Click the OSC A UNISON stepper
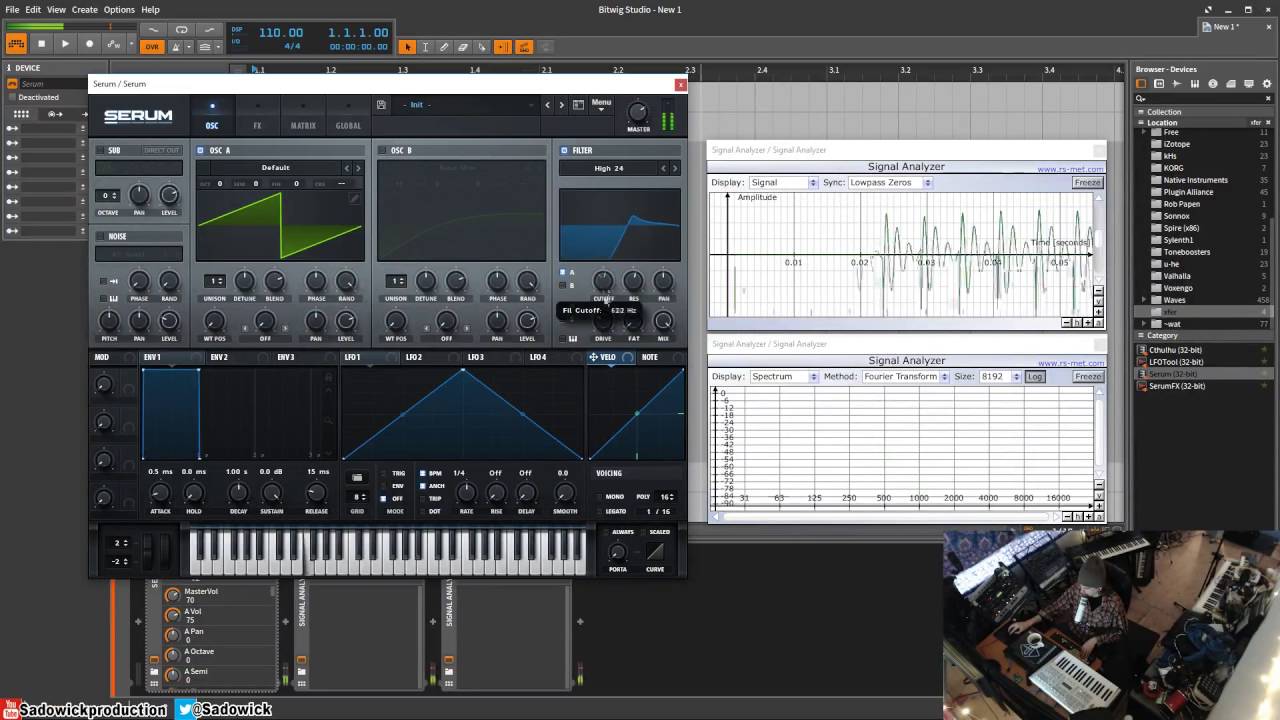The height and width of the screenshot is (720, 1280). pos(214,281)
